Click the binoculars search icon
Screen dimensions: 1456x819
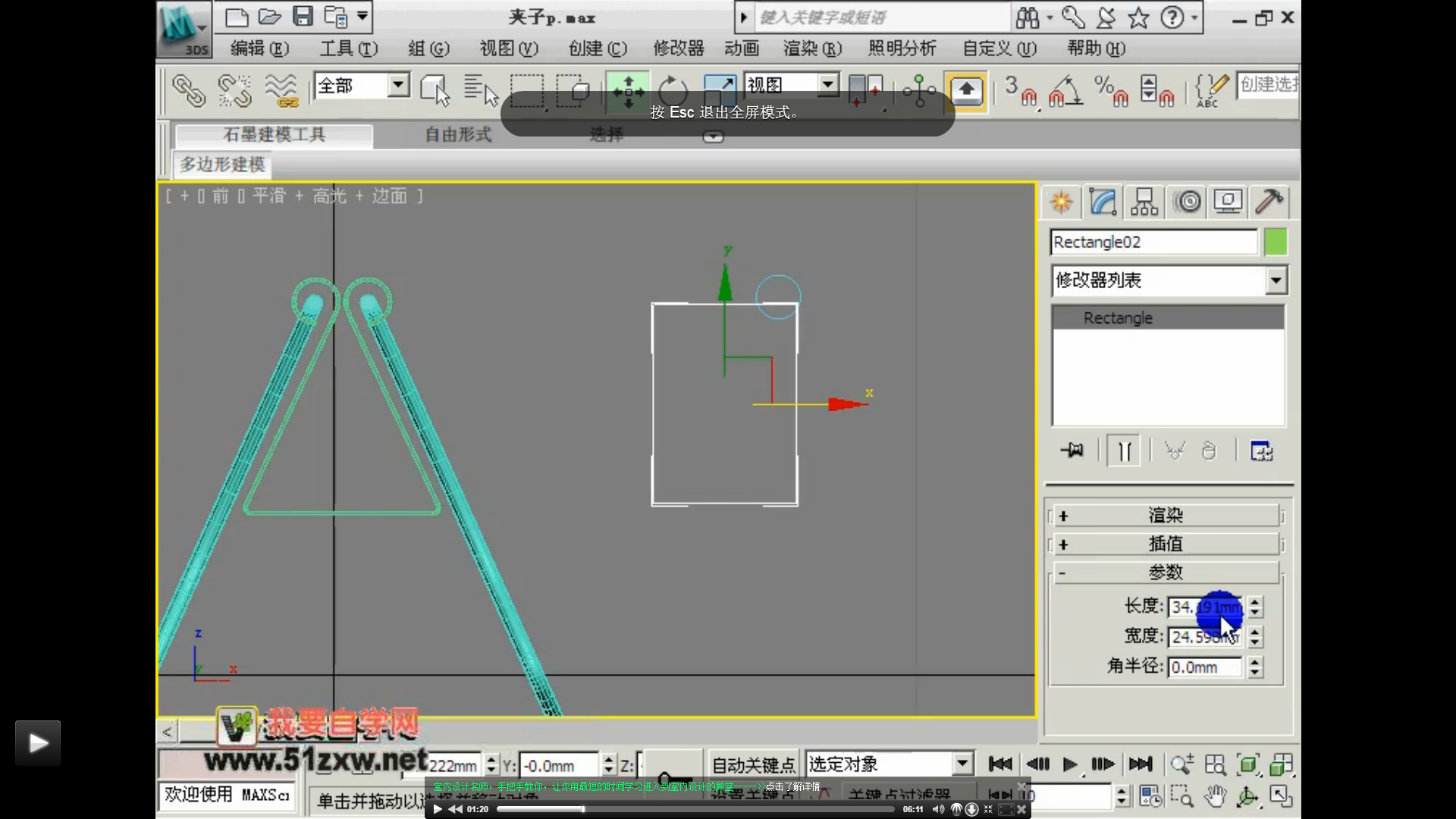[1028, 17]
